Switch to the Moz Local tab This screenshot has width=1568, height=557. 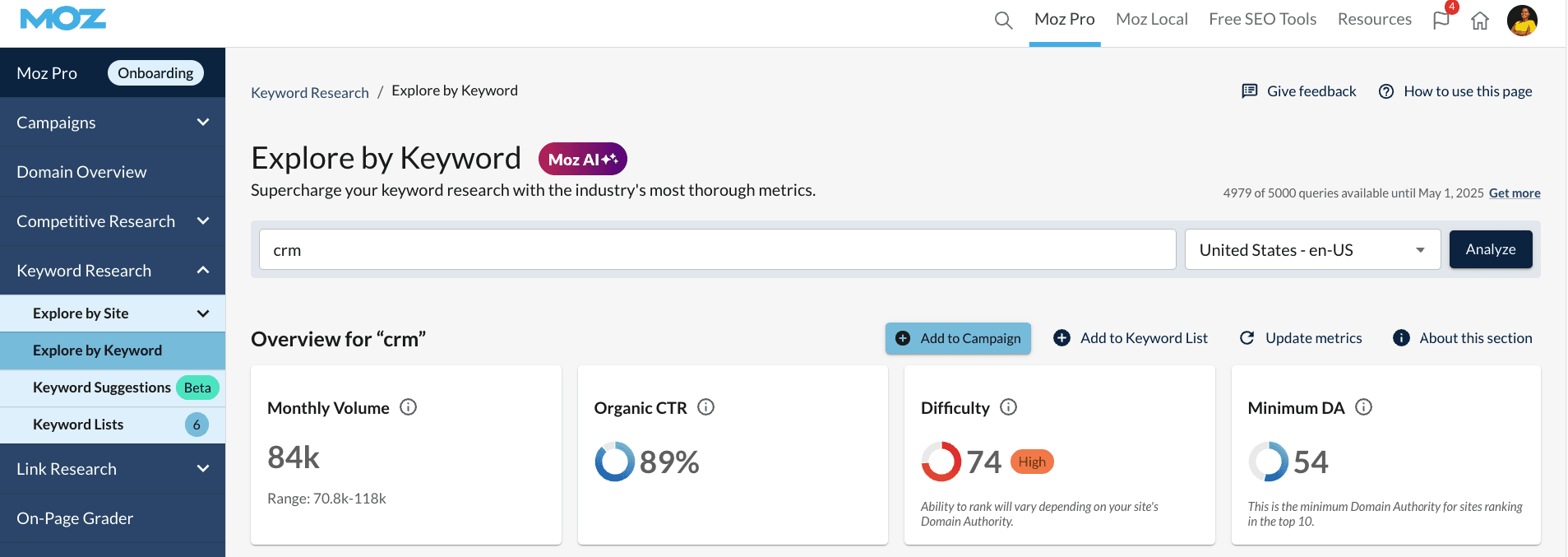pyautogui.click(x=1151, y=20)
